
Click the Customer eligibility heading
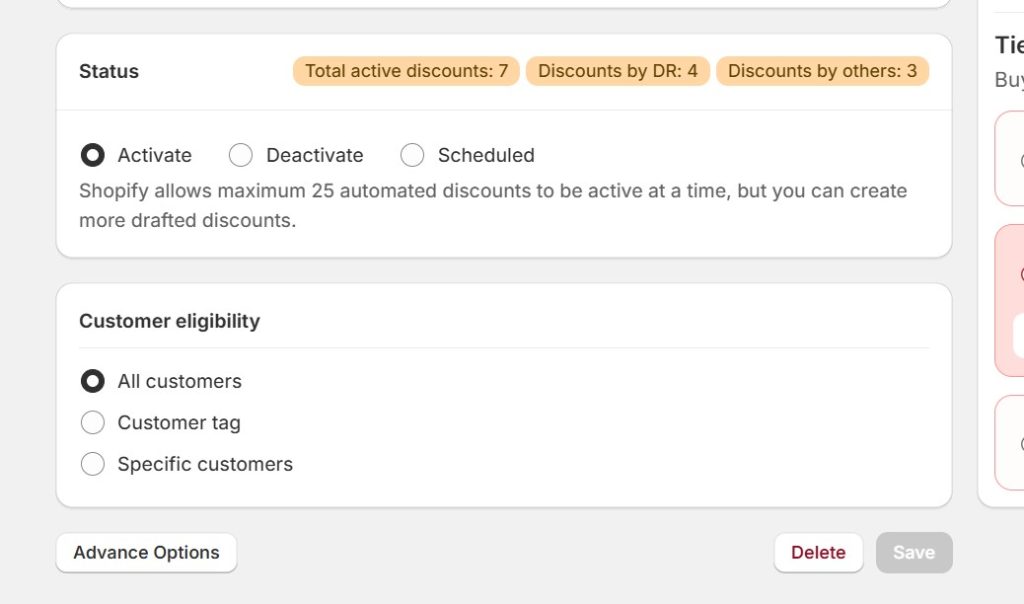tap(169, 320)
